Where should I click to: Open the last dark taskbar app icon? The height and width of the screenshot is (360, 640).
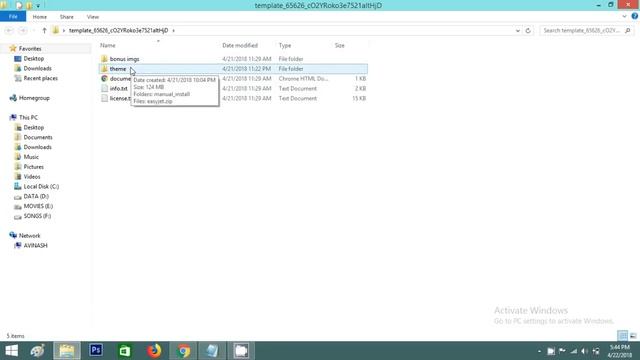pyautogui.click(x=241, y=351)
